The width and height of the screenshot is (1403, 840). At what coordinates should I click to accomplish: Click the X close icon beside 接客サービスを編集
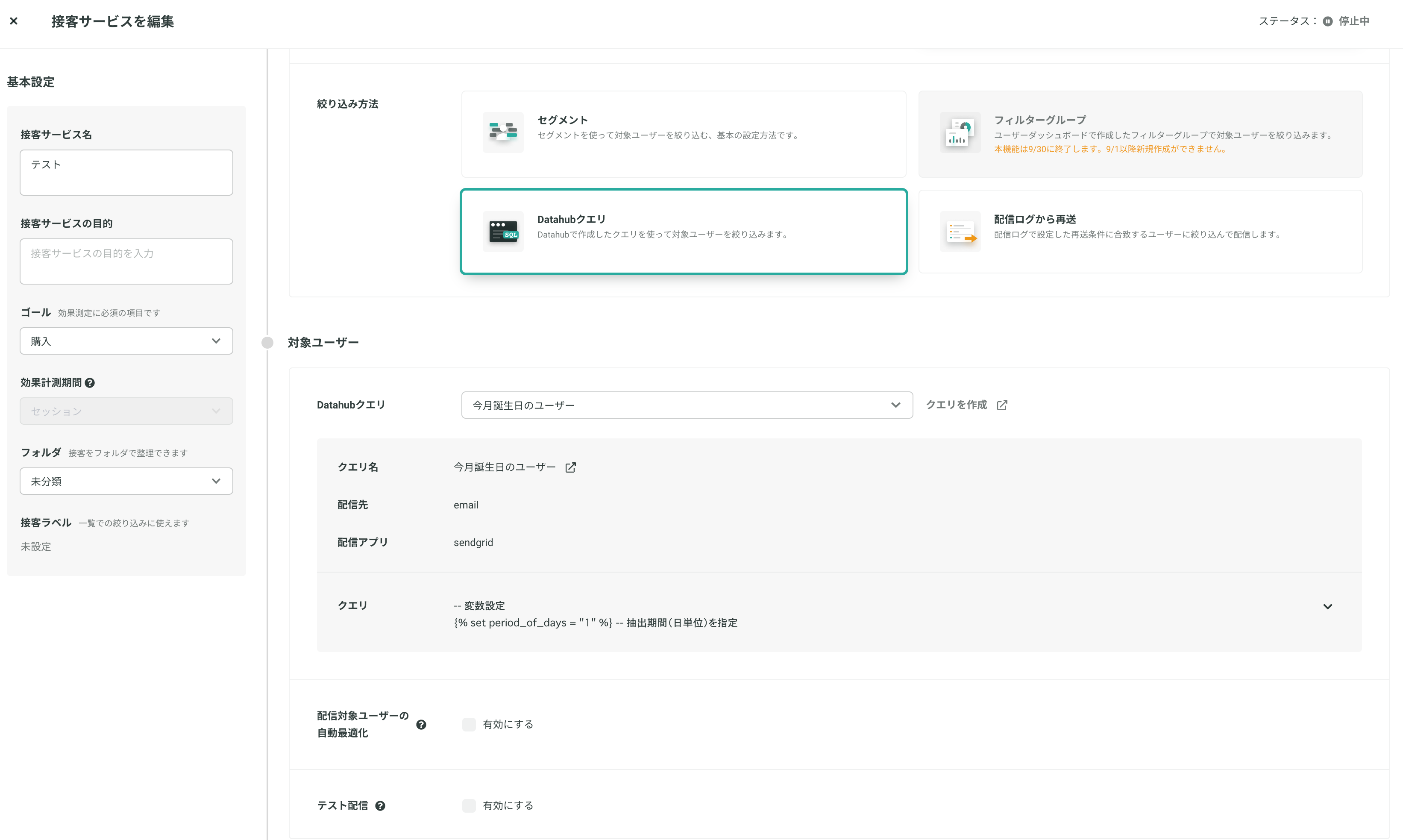coord(14,21)
